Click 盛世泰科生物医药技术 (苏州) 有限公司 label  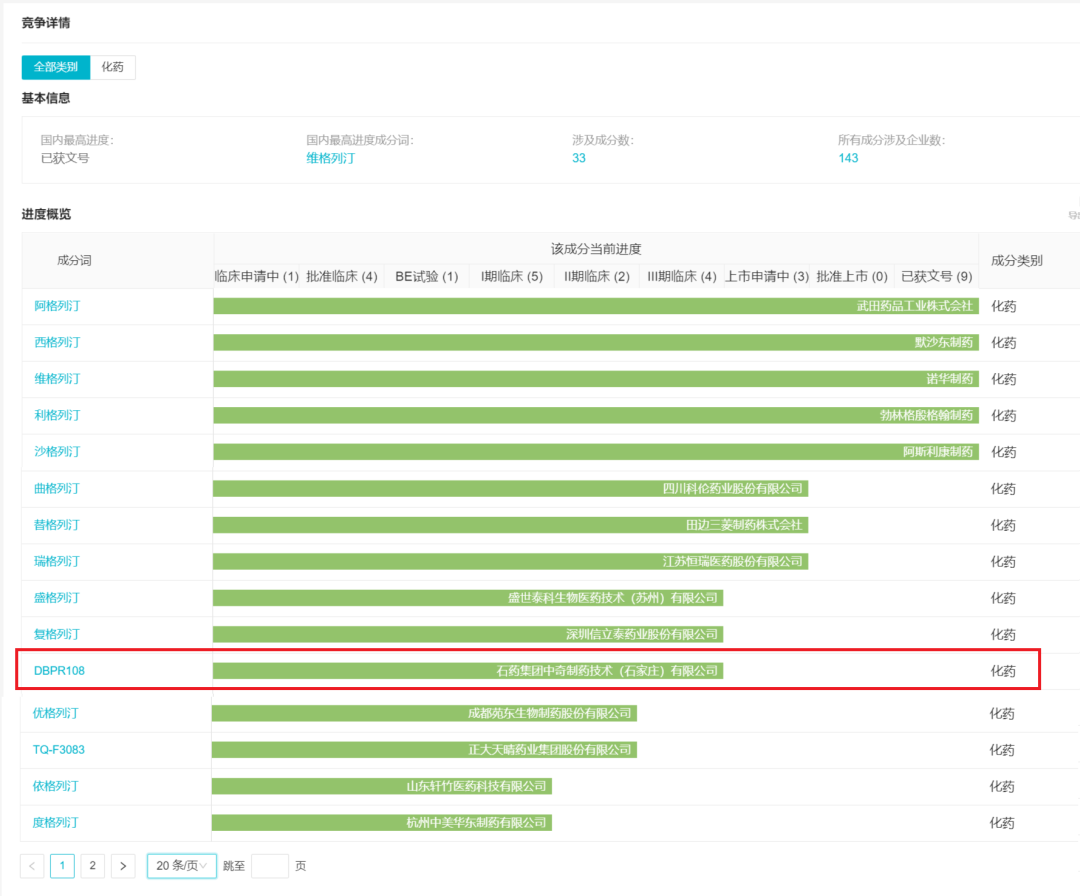[613, 598]
